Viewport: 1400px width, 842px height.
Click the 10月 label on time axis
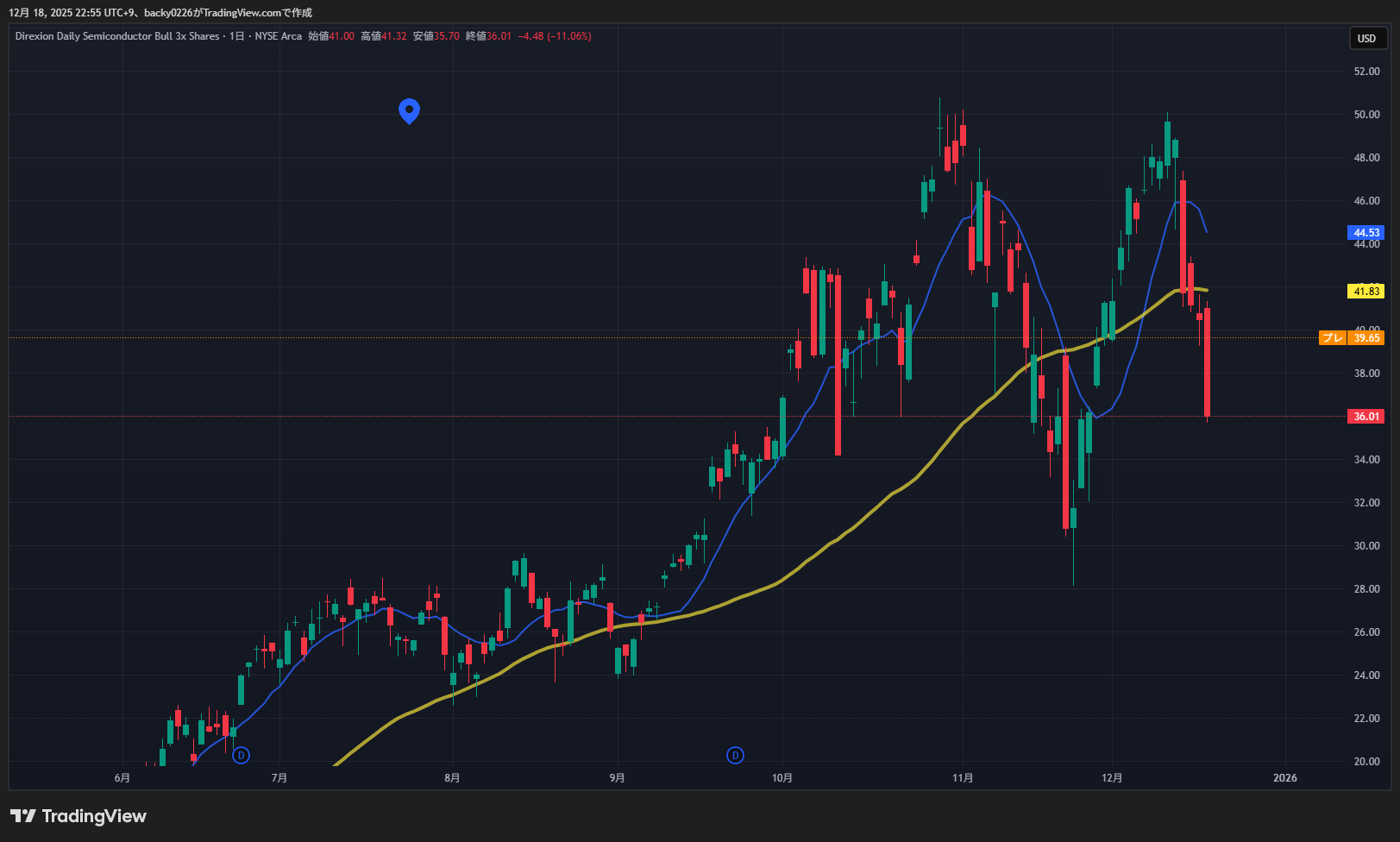782,778
